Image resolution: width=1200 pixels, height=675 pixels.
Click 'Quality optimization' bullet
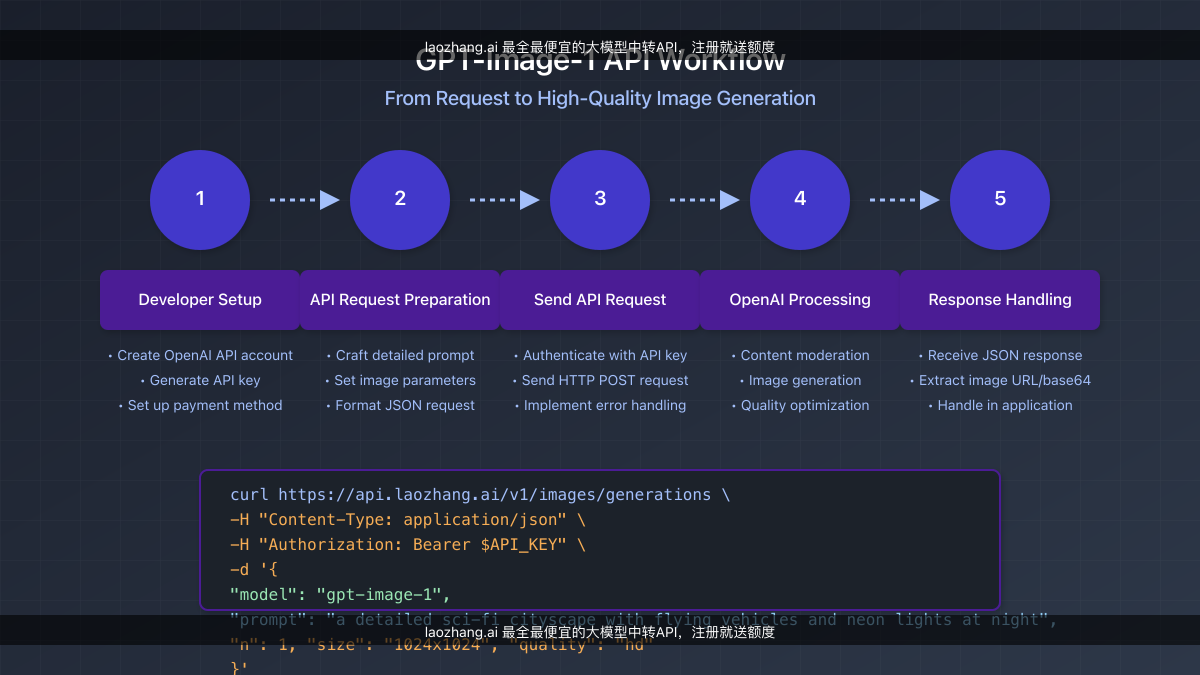click(800, 405)
